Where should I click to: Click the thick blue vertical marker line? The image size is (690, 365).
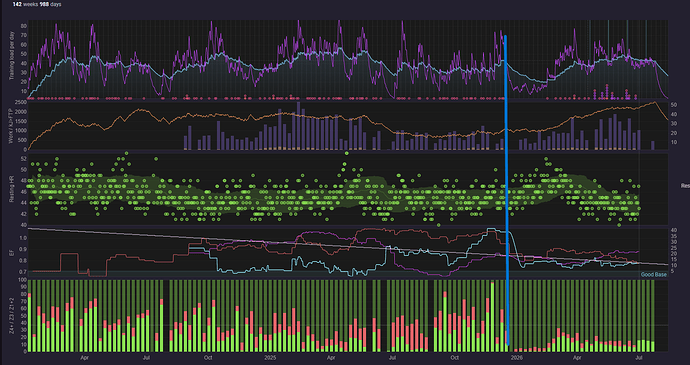506,189
